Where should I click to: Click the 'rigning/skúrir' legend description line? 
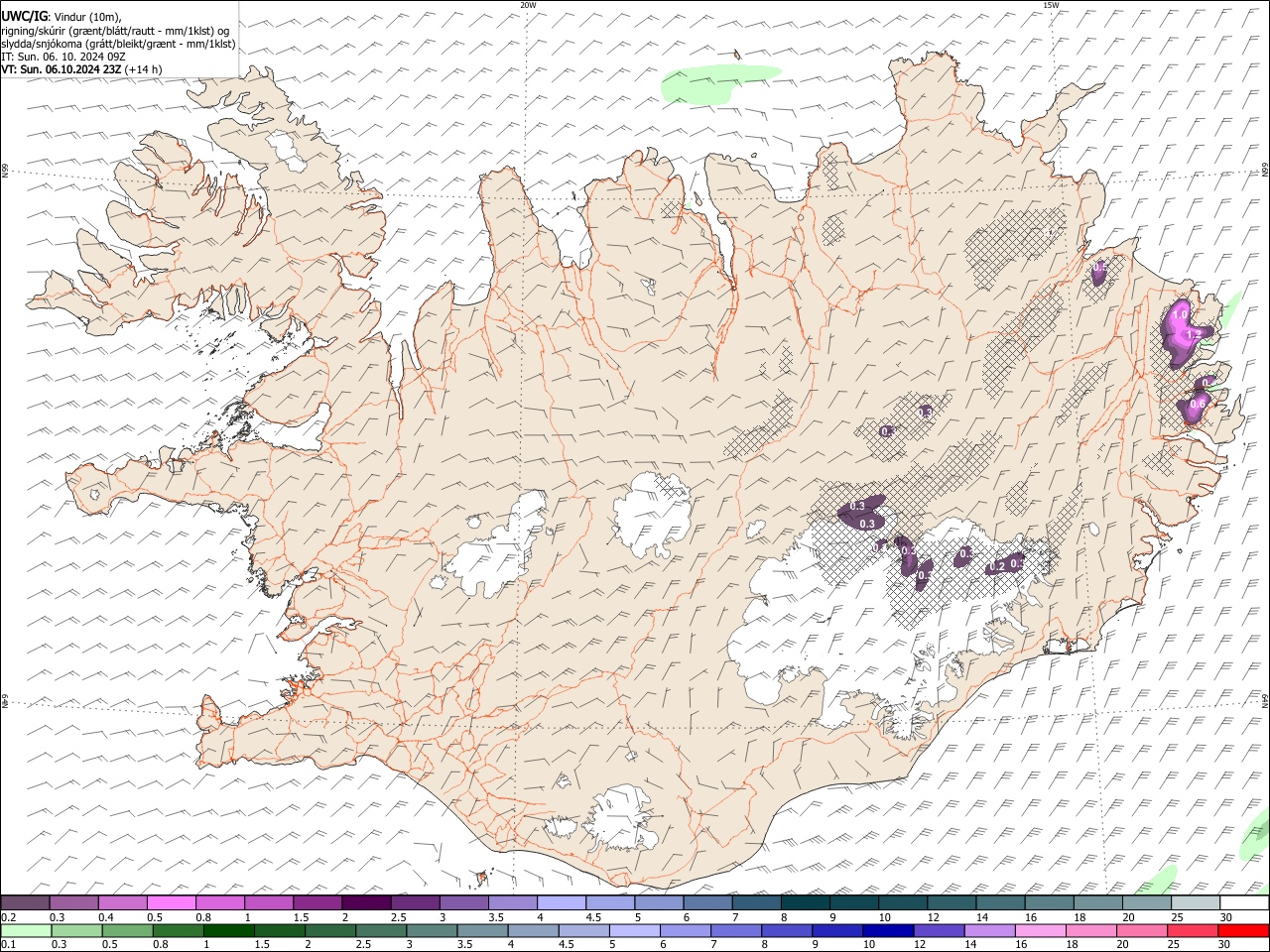pos(116,30)
